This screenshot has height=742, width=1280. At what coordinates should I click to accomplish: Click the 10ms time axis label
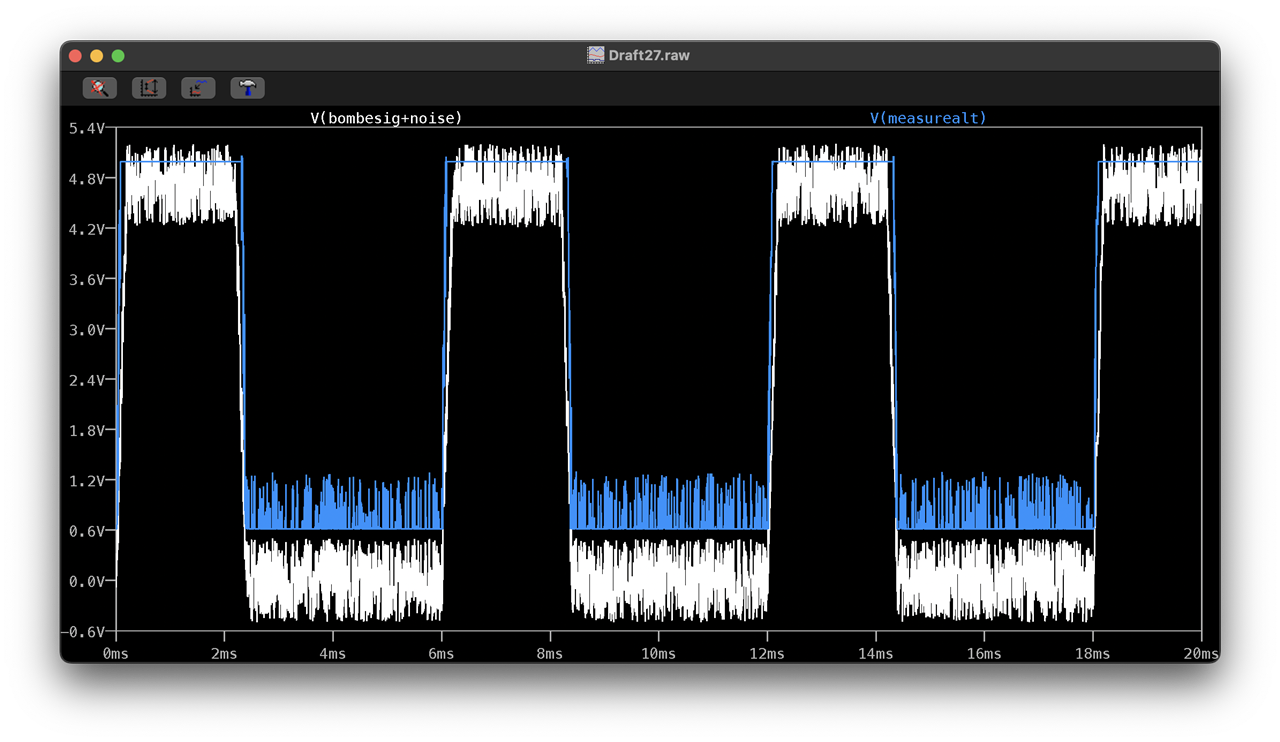658,654
